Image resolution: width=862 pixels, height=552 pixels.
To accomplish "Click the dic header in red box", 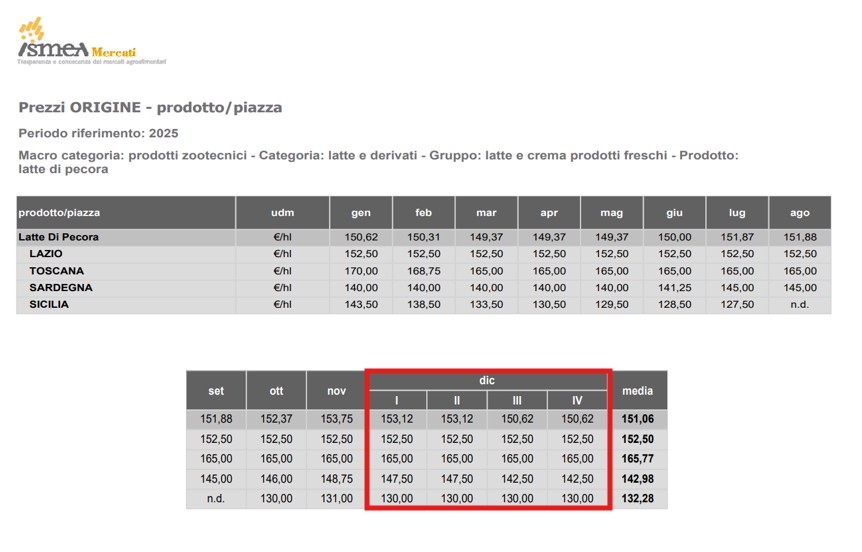I will [487, 380].
